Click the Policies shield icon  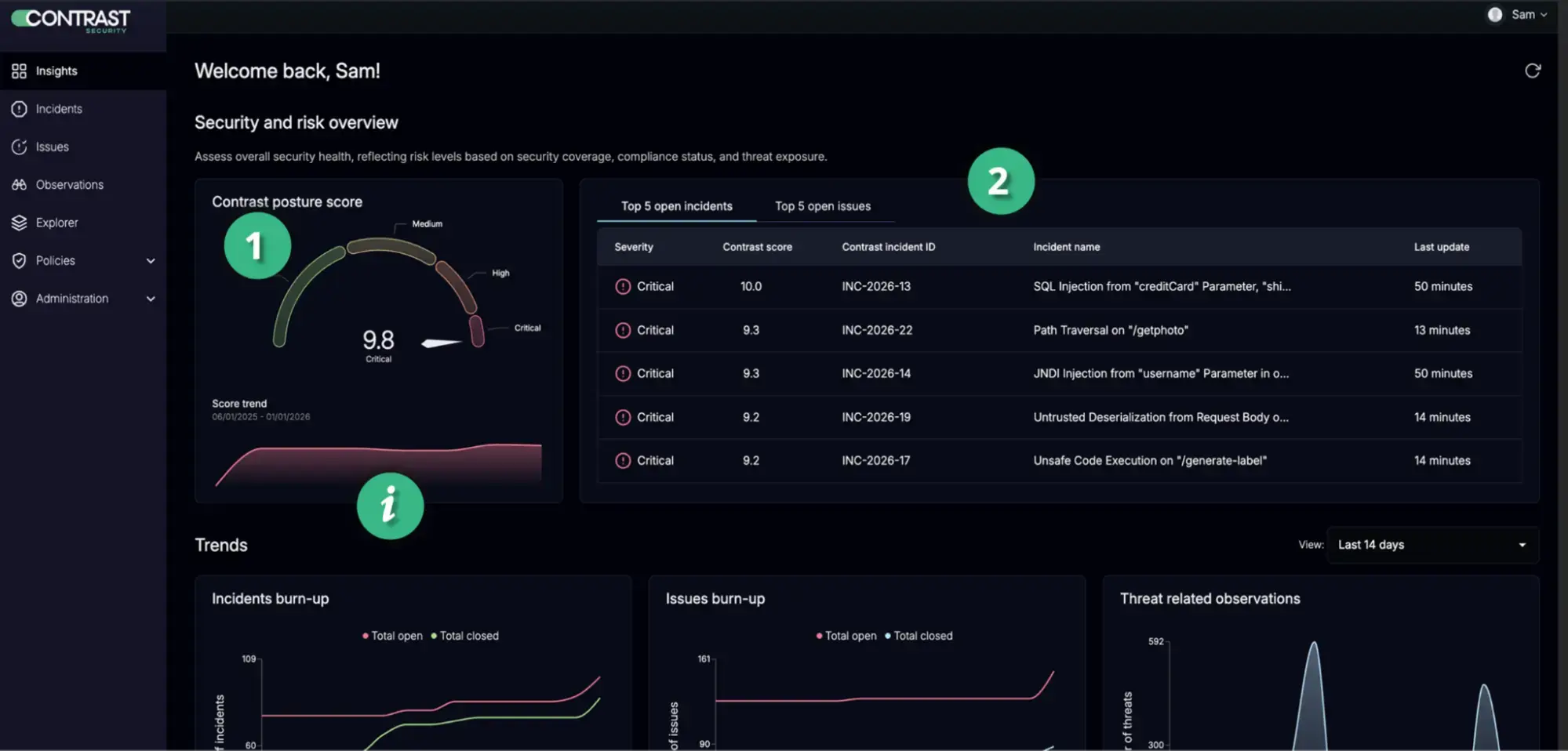pos(19,261)
